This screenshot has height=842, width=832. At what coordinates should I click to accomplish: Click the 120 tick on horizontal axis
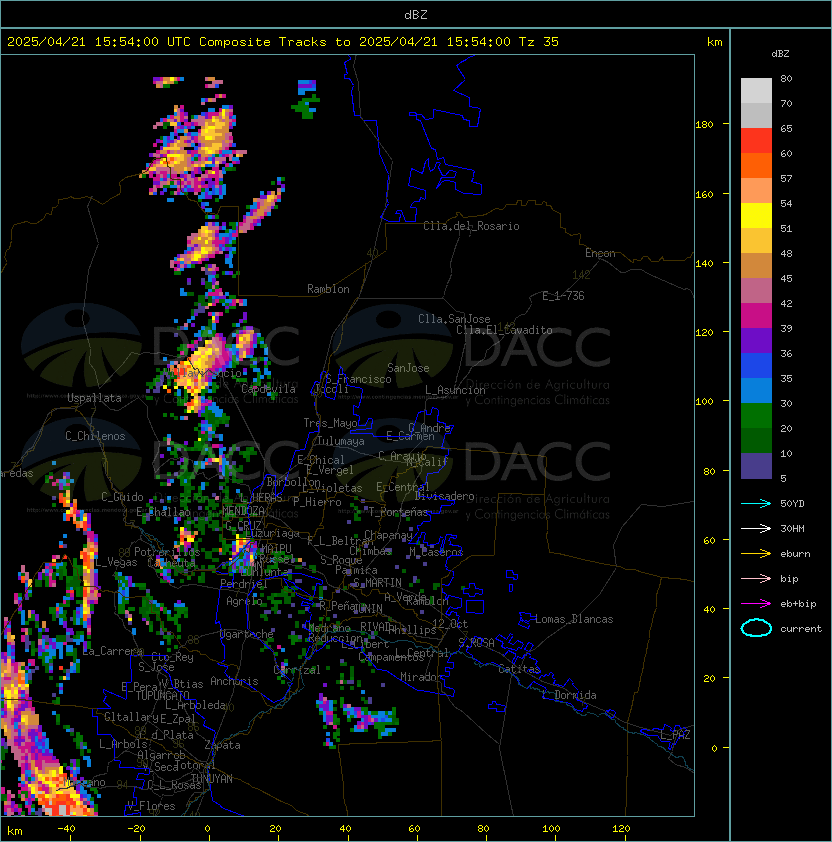tap(621, 829)
